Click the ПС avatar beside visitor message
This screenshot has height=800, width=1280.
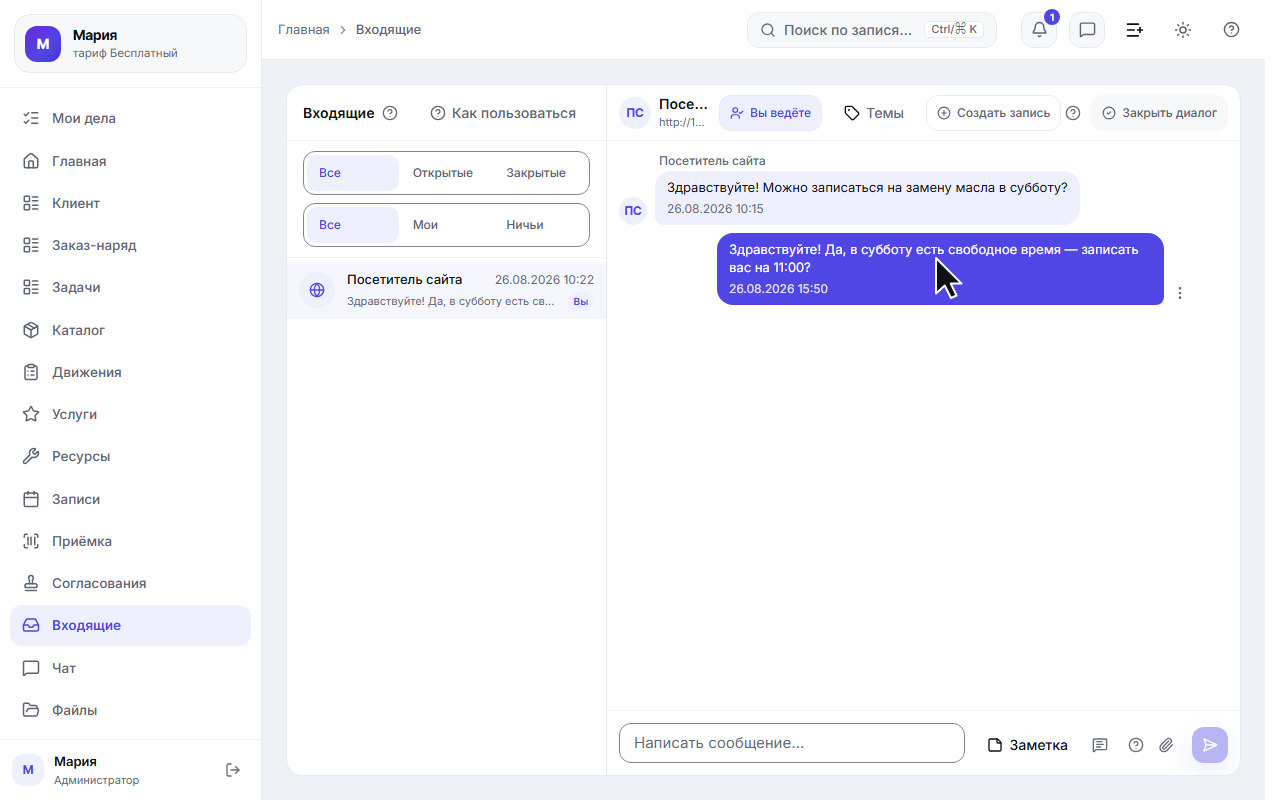point(633,210)
